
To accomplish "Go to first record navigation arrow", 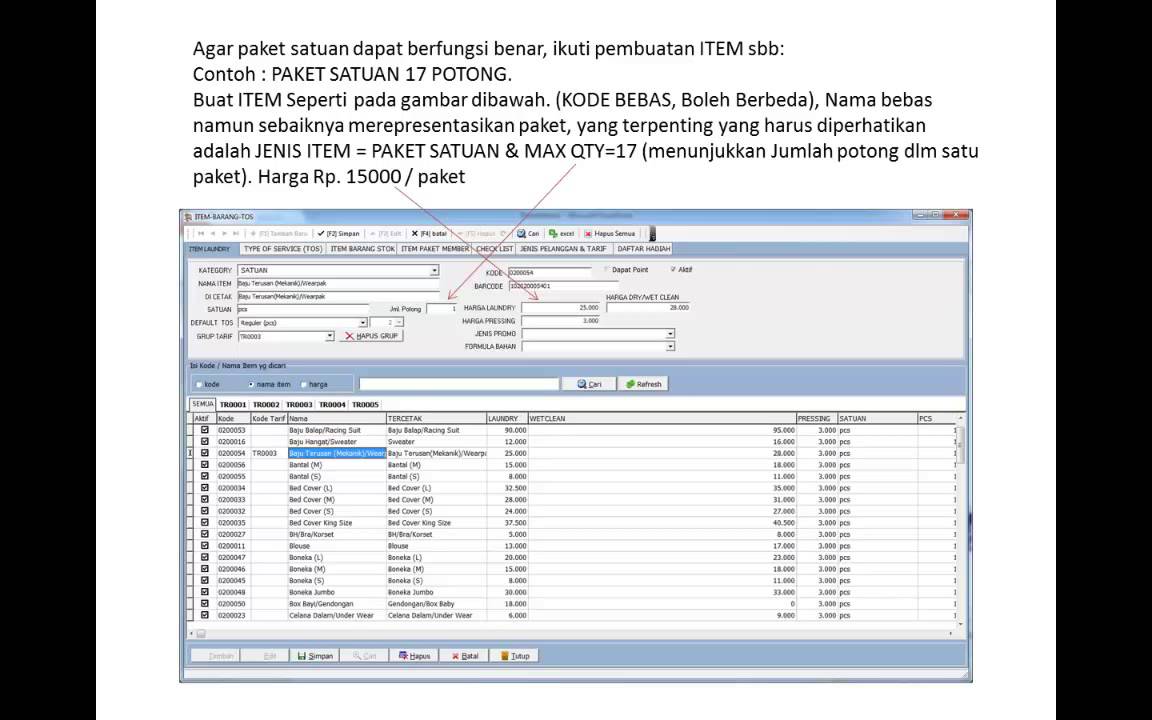I will pos(201,234).
